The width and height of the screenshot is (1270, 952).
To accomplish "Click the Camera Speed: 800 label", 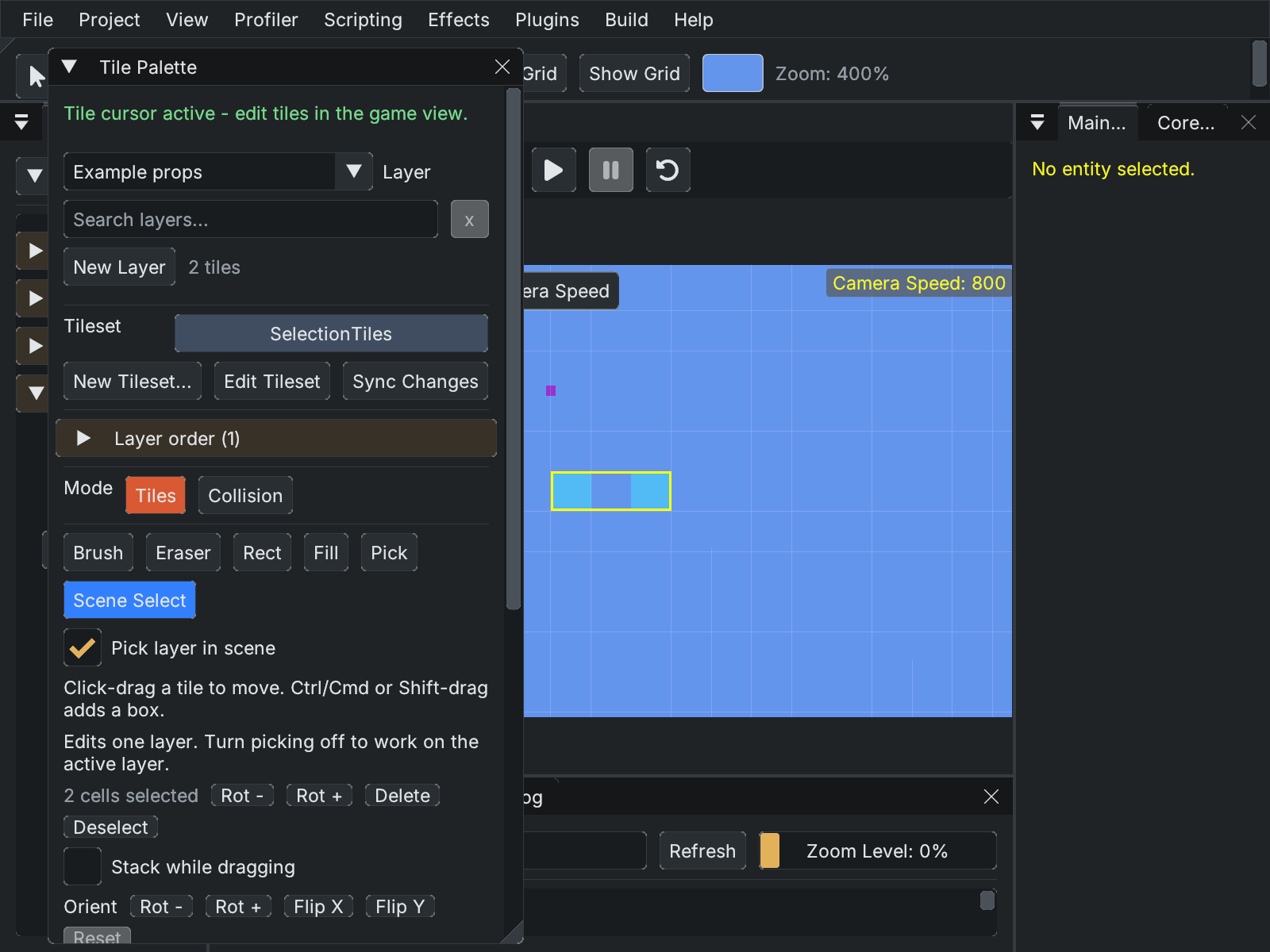I will click(x=918, y=283).
